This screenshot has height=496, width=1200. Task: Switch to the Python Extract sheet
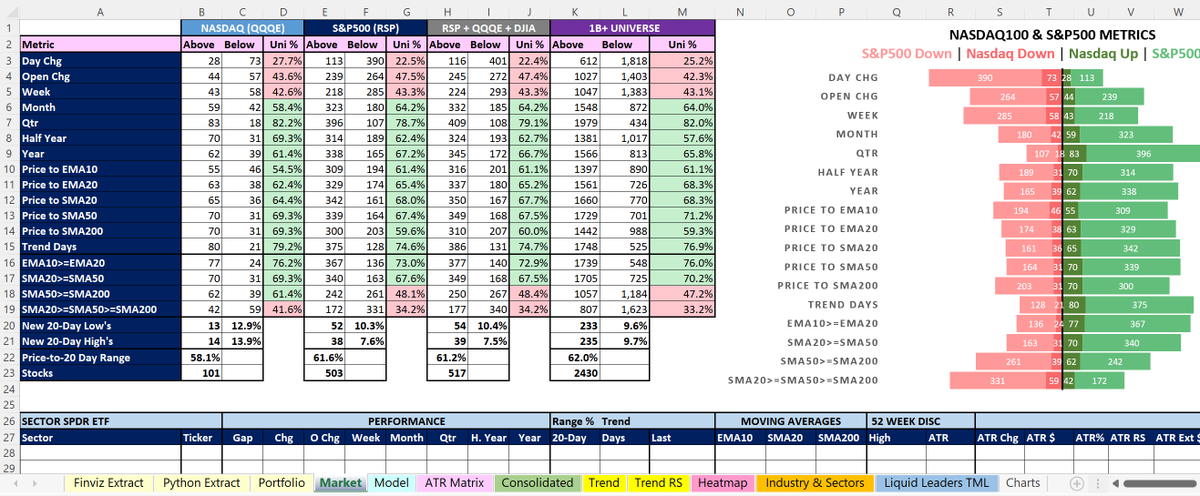coord(201,483)
